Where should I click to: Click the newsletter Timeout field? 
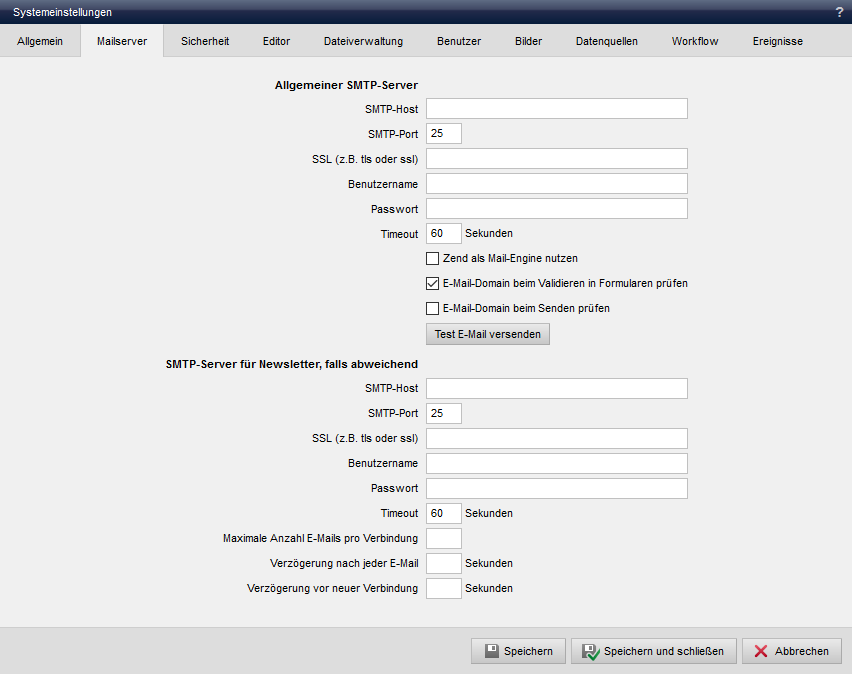tap(443, 514)
